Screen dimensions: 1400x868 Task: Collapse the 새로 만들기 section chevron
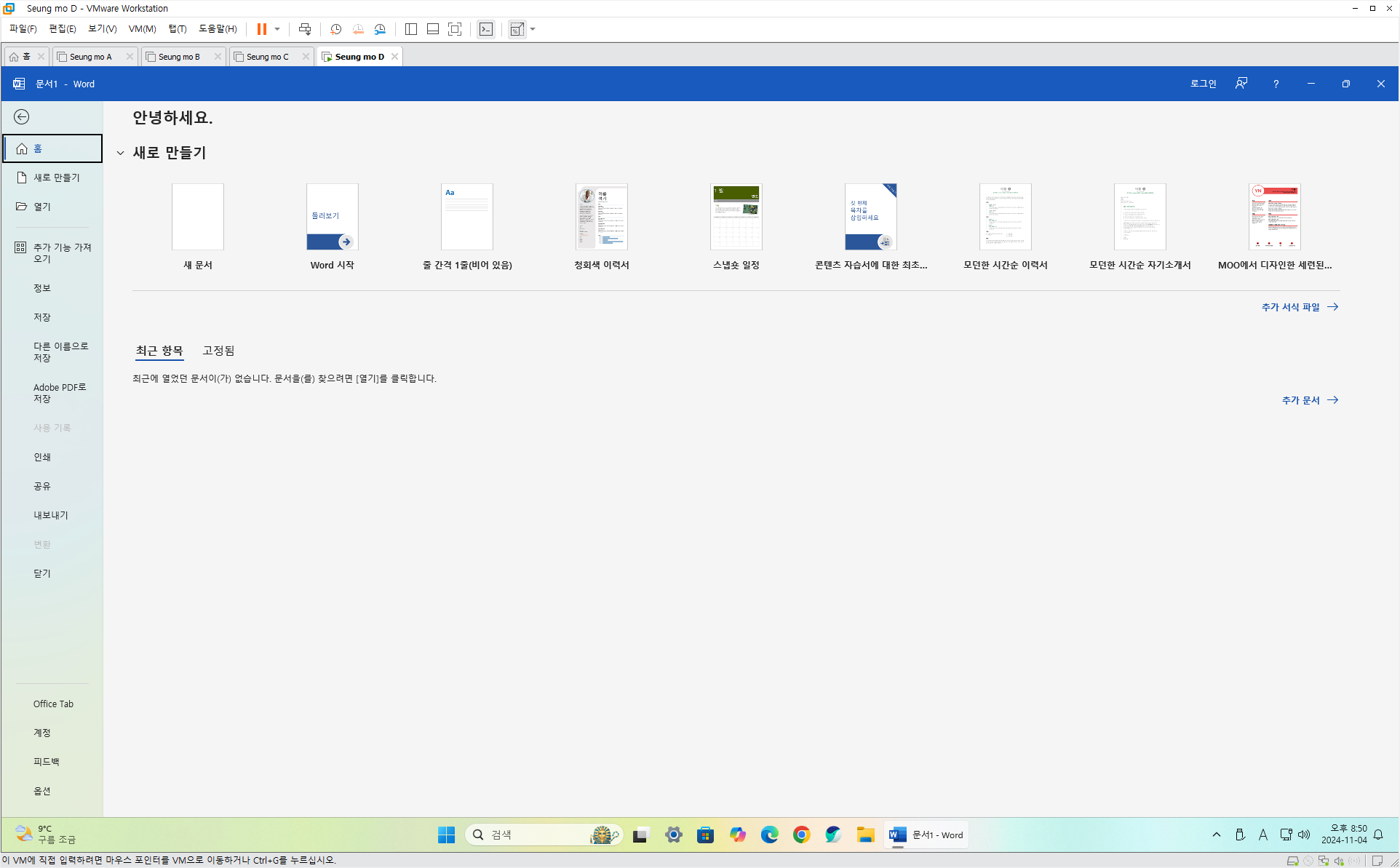pos(121,153)
